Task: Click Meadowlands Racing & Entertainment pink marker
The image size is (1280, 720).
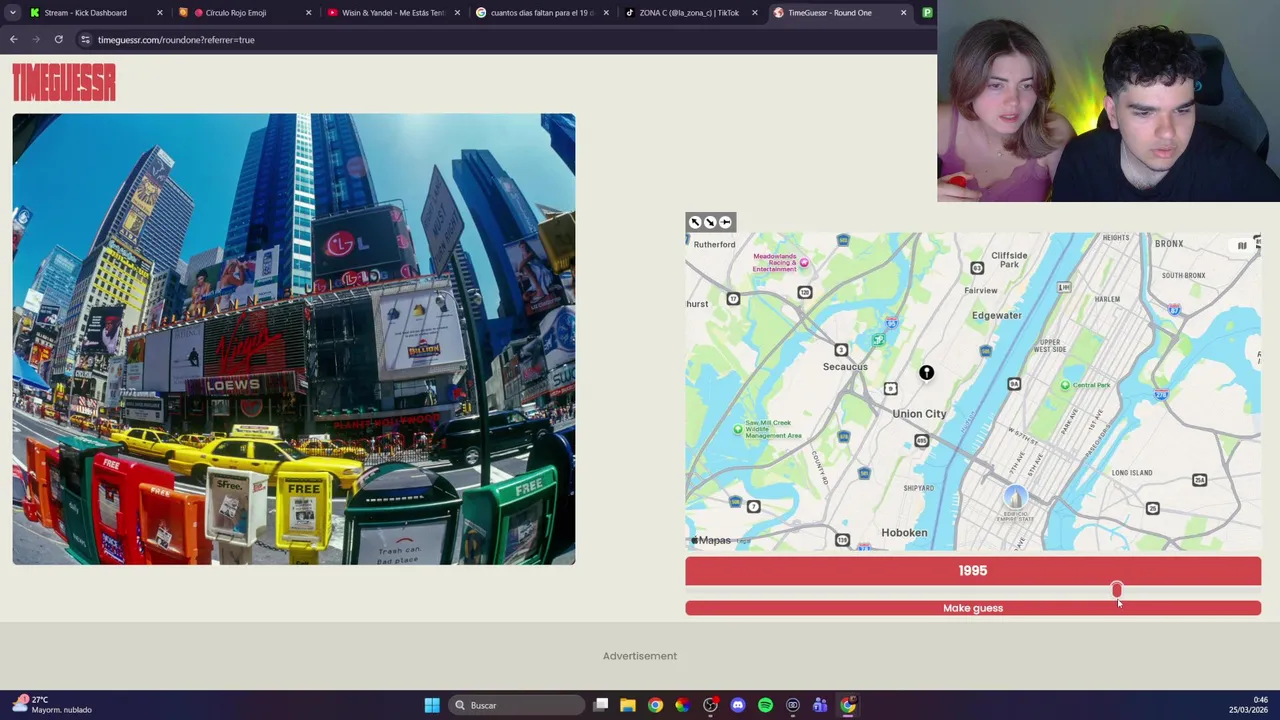Action: 804,262
